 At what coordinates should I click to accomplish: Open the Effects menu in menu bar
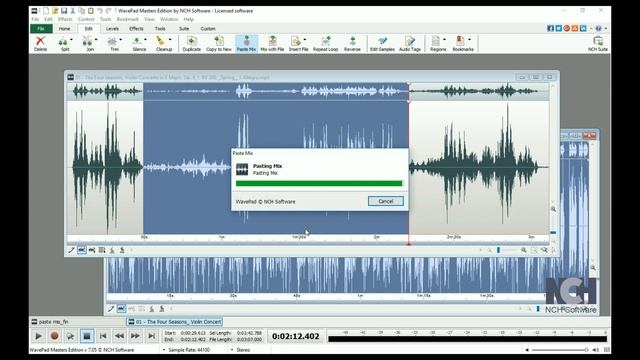tap(65, 19)
